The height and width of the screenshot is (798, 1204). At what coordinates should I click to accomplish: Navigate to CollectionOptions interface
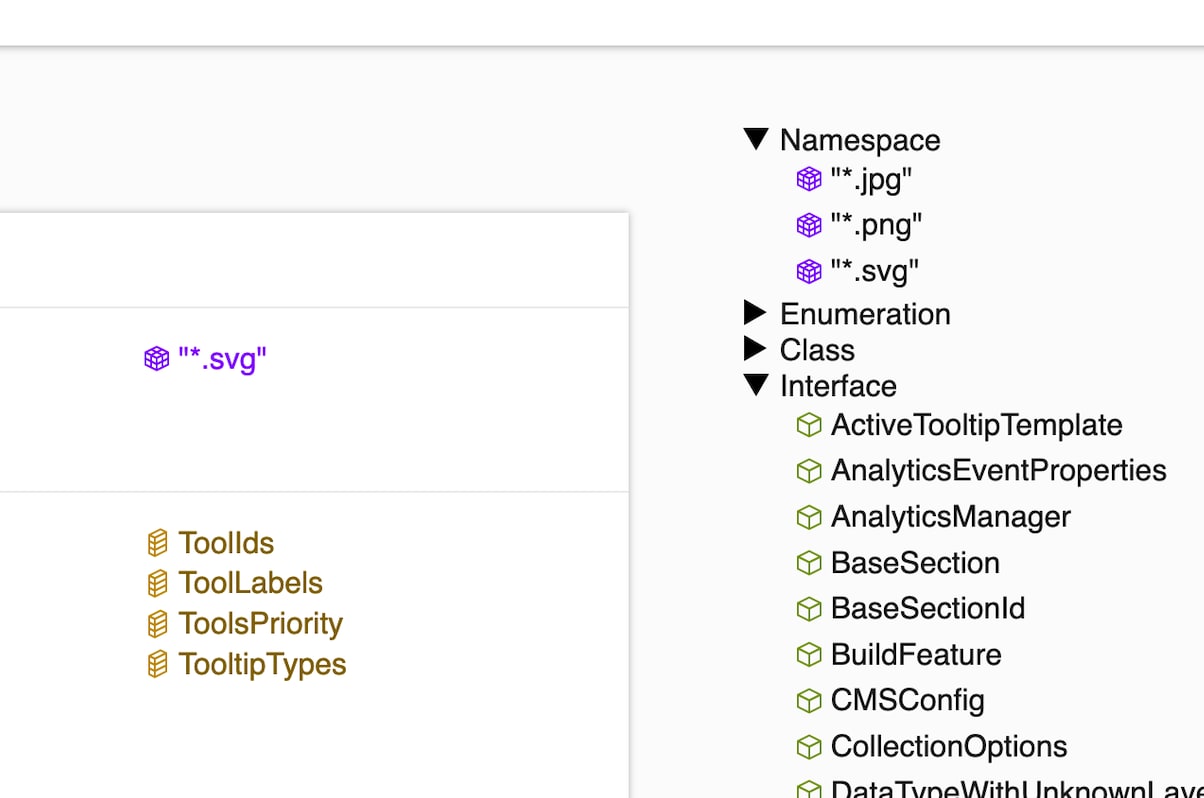(948, 747)
